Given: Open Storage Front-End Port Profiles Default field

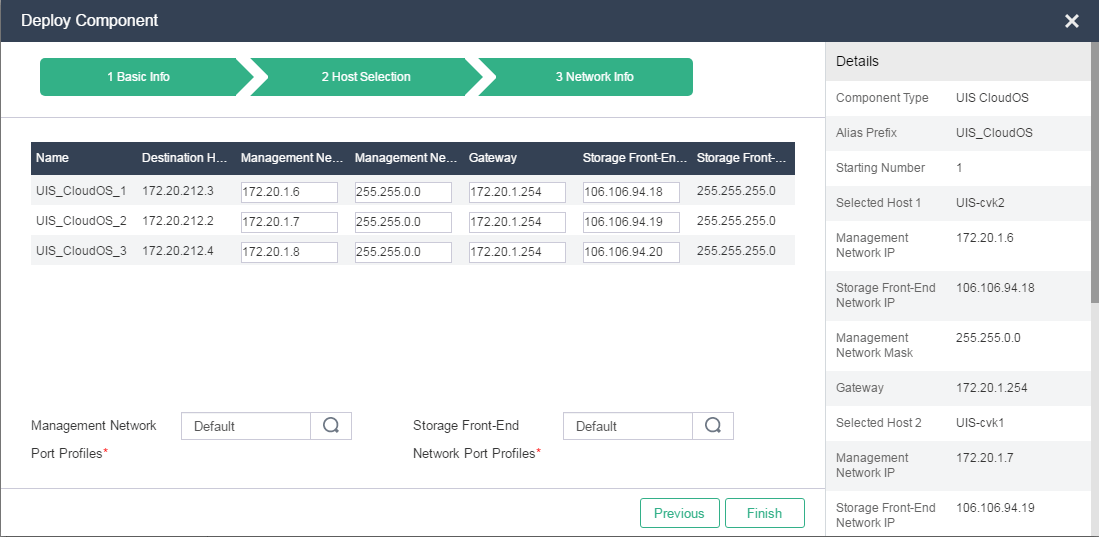Looking at the screenshot, I should coord(628,426).
